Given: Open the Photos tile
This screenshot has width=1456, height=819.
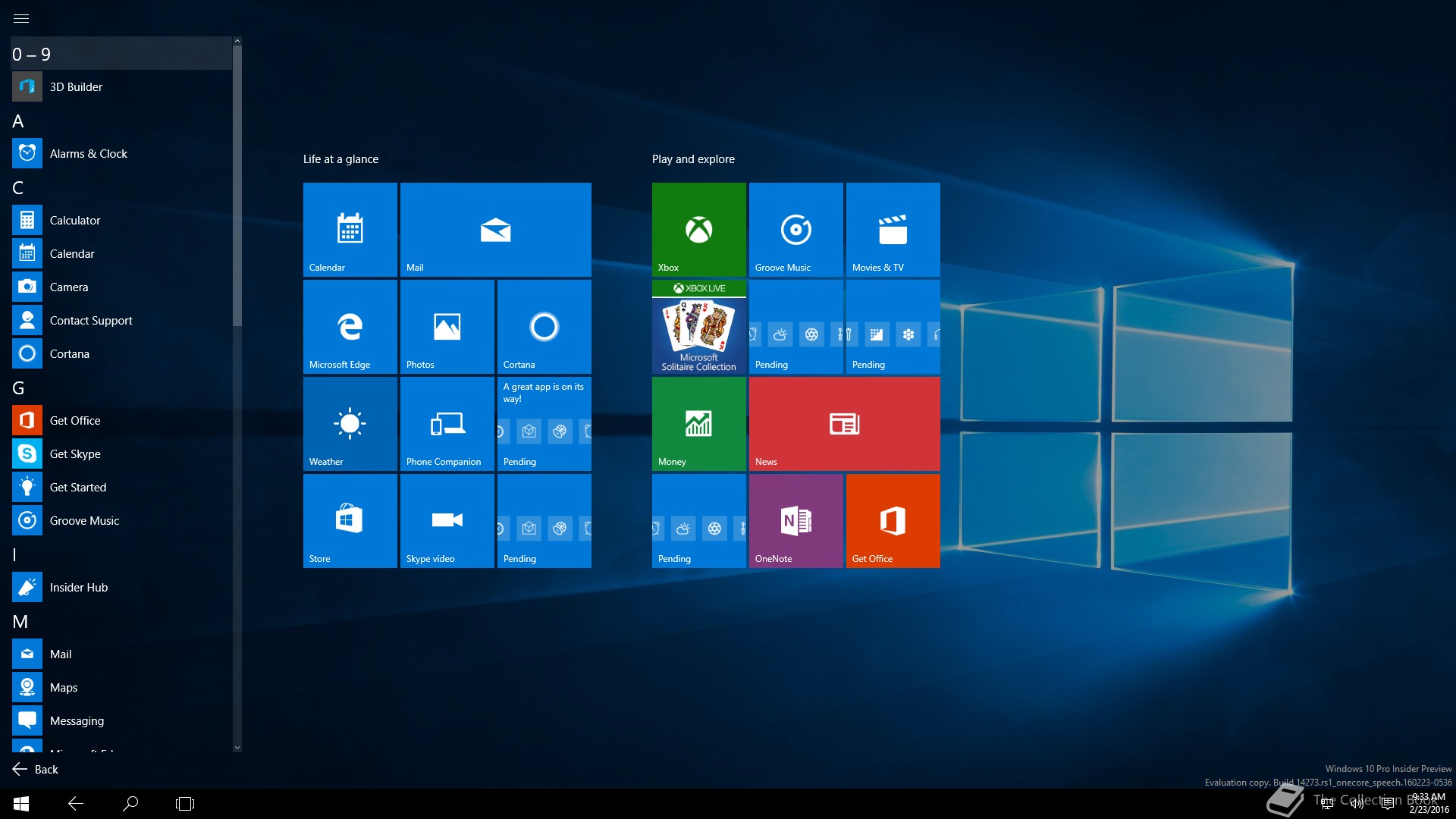Looking at the screenshot, I should pyautogui.click(x=447, y=327).
